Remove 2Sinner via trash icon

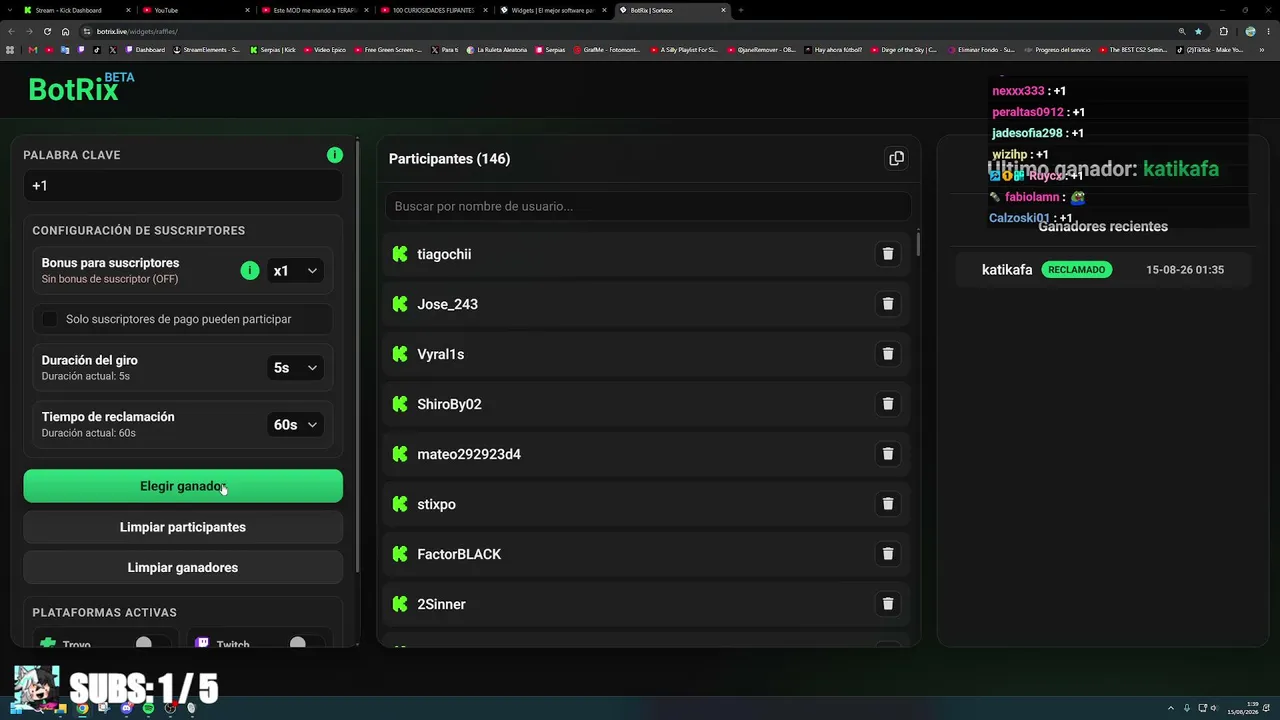click(x=887, y=604)
